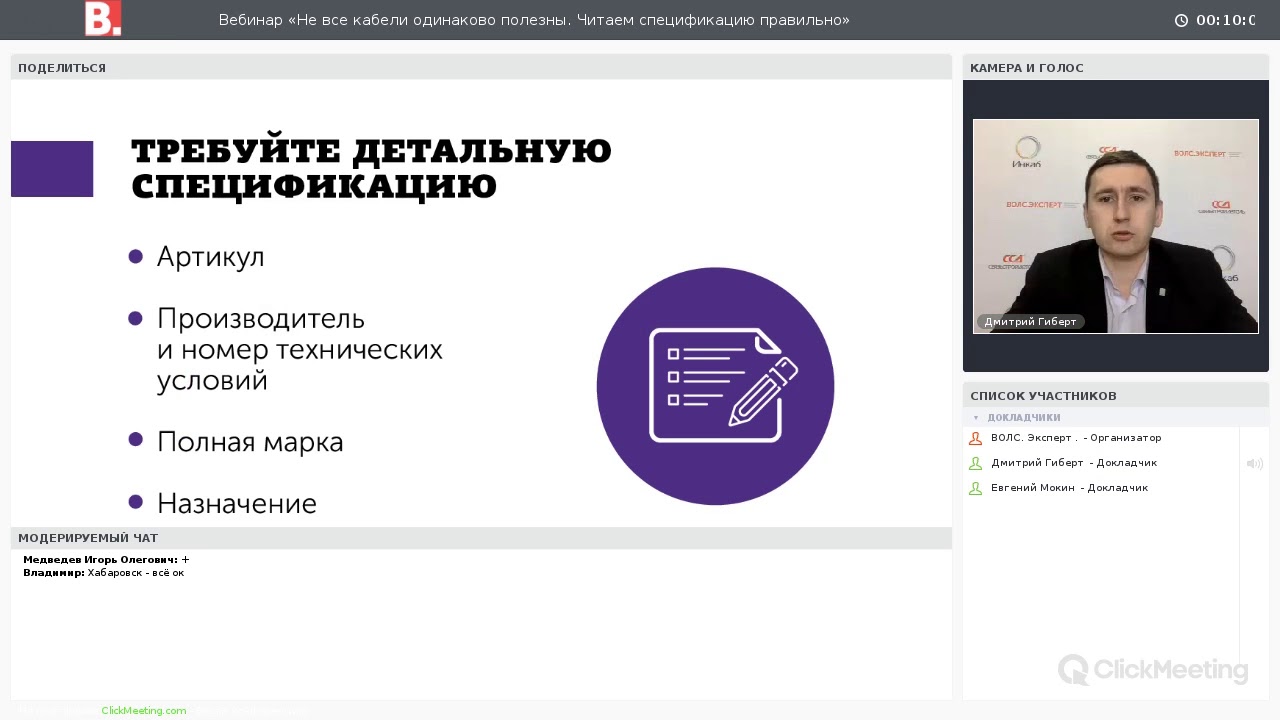Click the speaker volume icon in Дмитрий Гиберт row

1254,463
